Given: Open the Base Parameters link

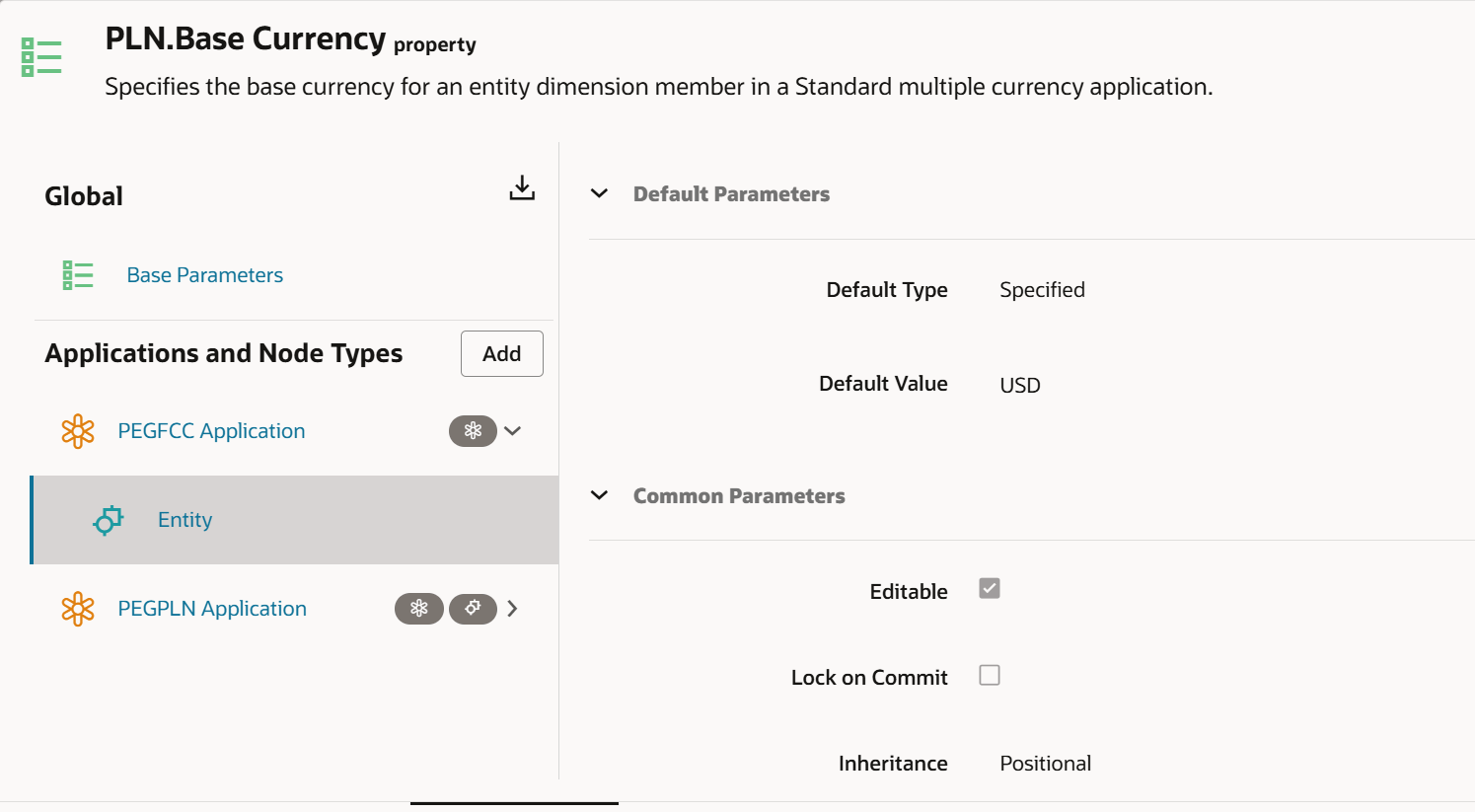Looking at the screenshot, I should [204, 275].
